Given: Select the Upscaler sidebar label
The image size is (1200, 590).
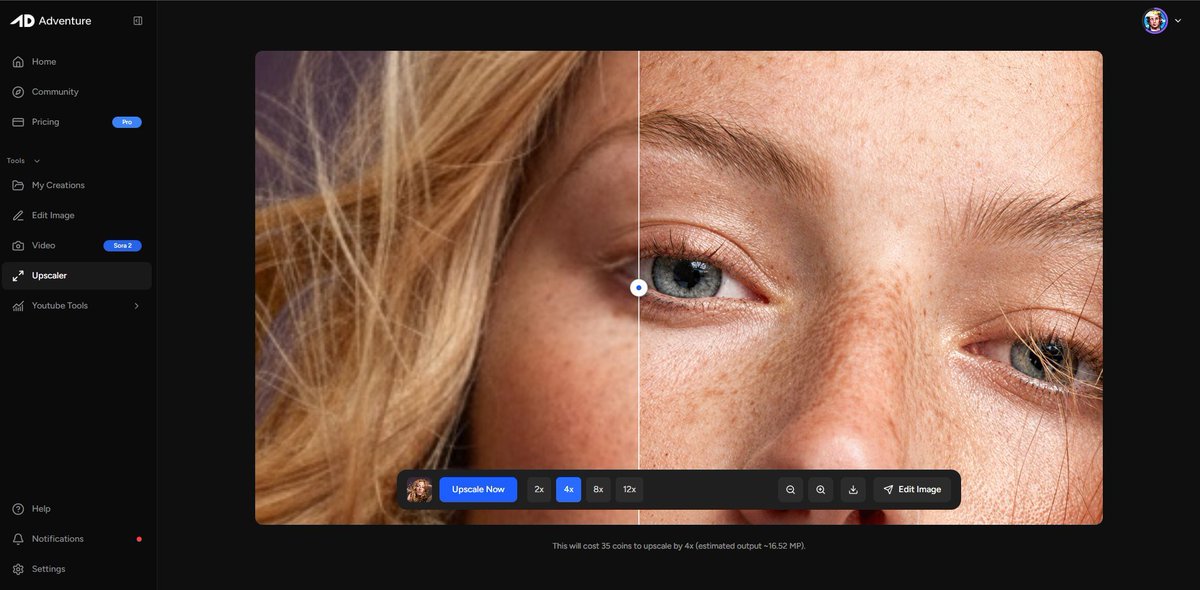Looking at the screenshot, I should coord(49,275).
